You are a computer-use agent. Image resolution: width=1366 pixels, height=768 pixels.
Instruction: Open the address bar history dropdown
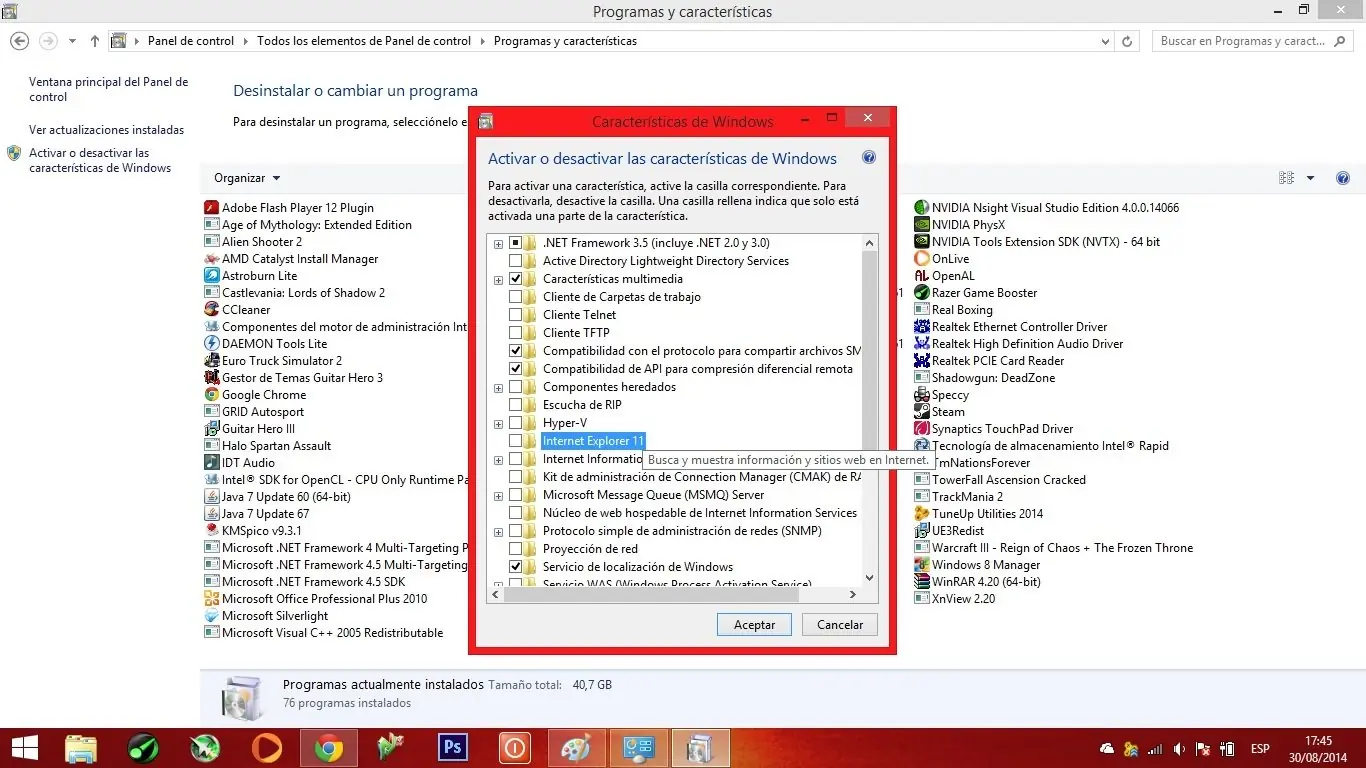click(x=1105, y=41)
